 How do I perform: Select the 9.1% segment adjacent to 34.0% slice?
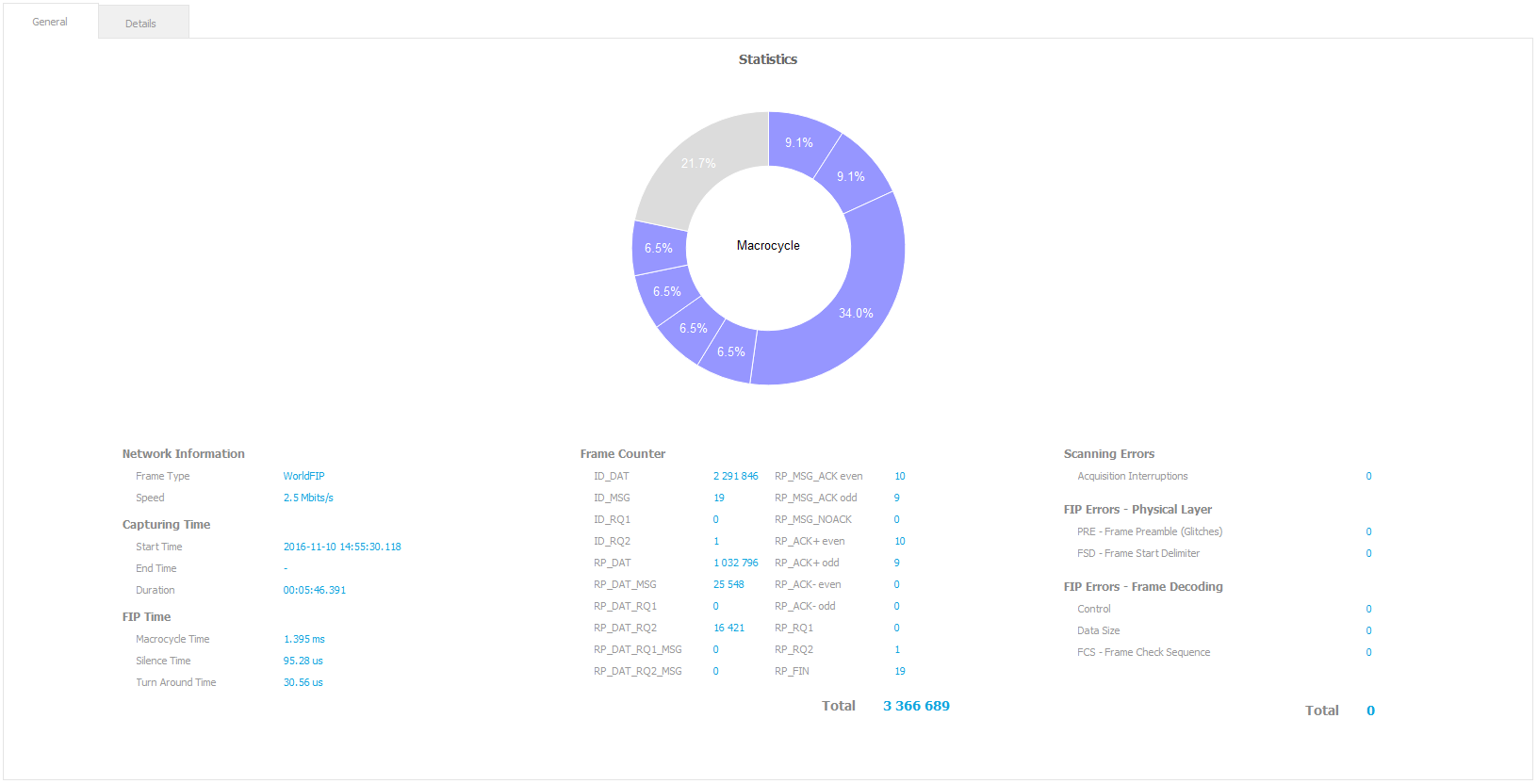[x=851, y=176]
